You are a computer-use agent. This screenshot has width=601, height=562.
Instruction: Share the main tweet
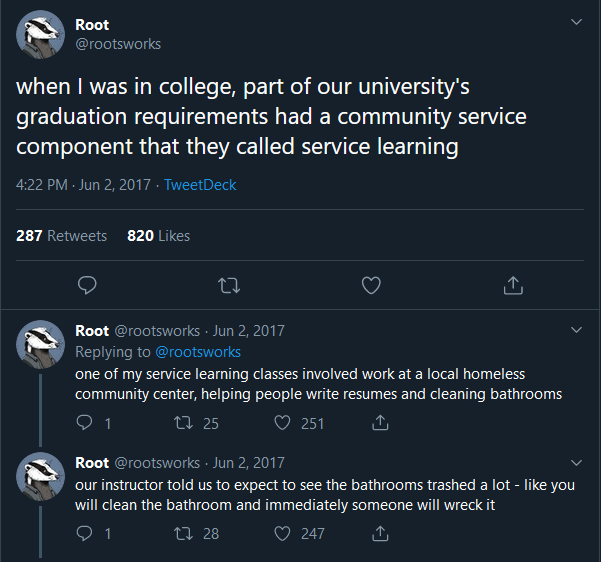coord(513,286)
